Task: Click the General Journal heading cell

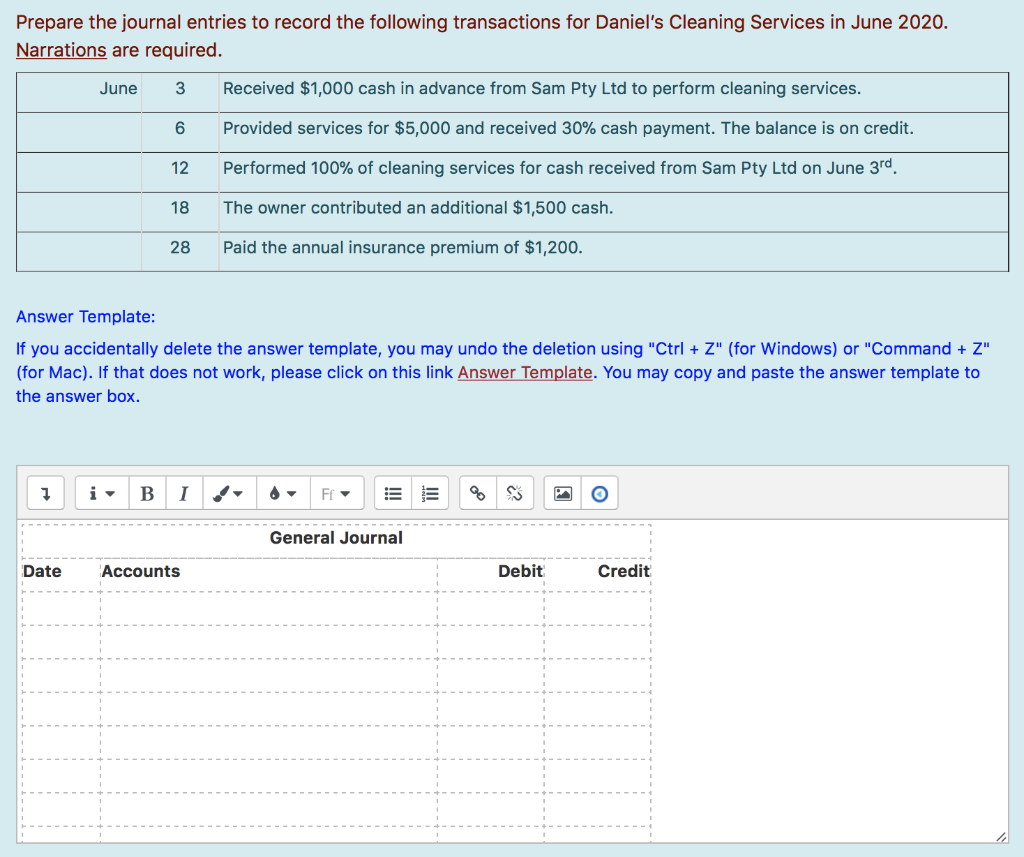Action: pos(336,538)
